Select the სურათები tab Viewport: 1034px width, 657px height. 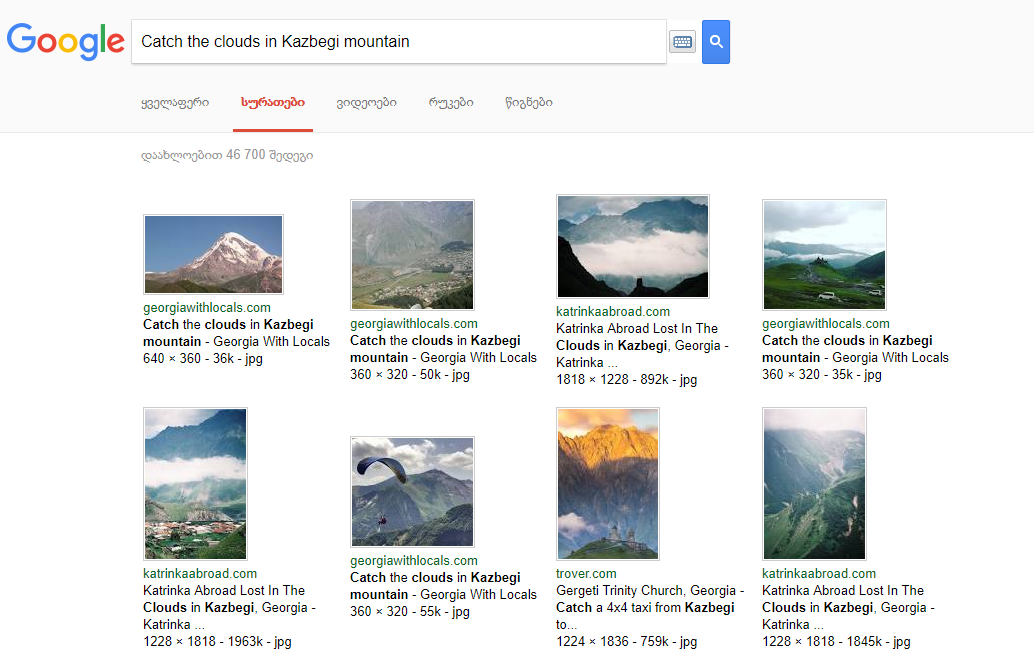click(x=272, y=102)
